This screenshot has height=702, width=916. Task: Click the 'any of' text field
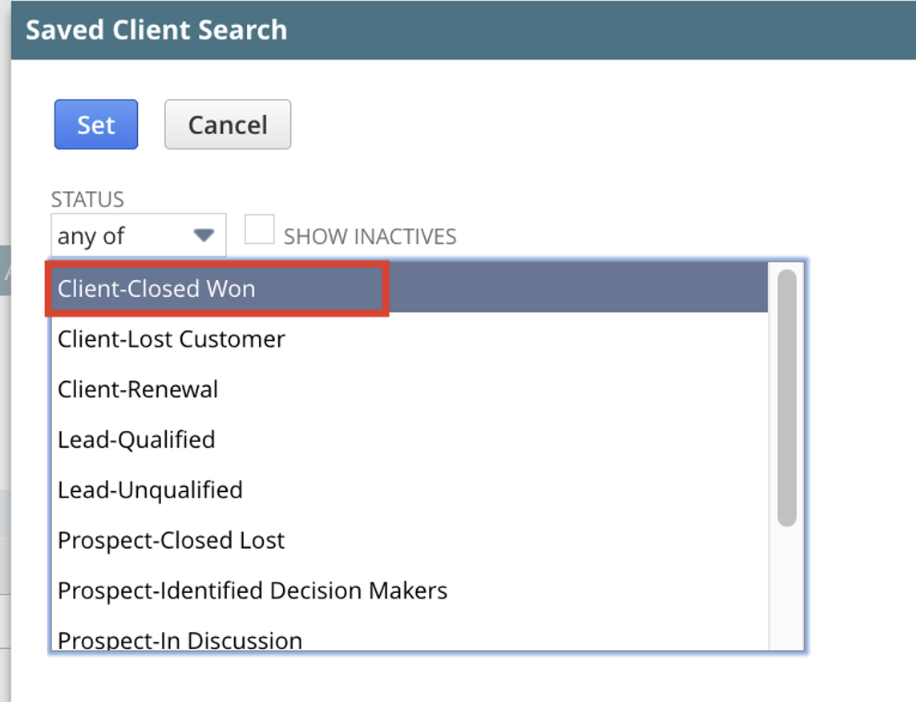(121, 235)
